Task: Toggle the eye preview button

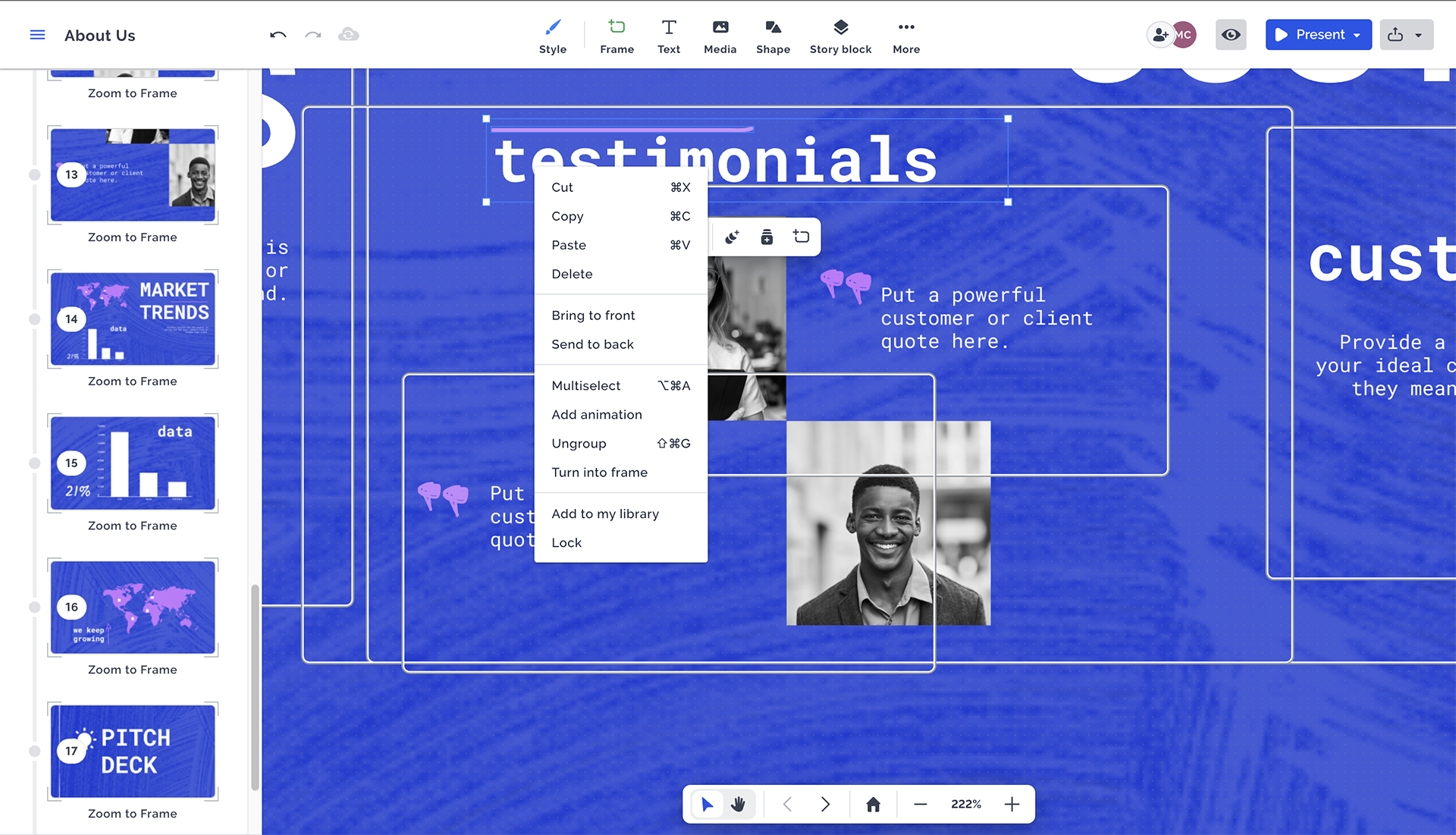Action: pos(1230,35)
